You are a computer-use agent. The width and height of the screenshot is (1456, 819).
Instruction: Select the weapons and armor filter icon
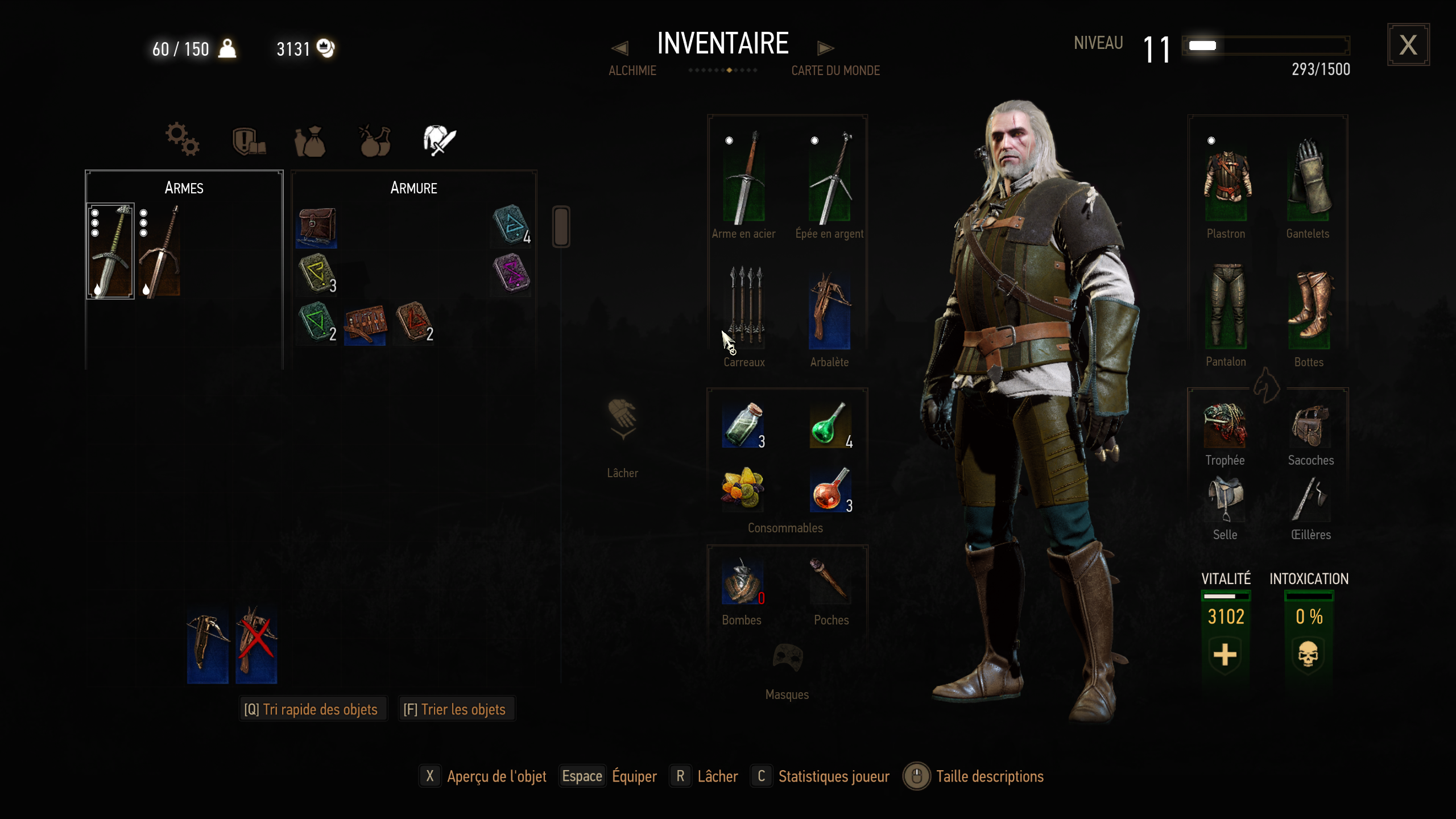point(439,140)
